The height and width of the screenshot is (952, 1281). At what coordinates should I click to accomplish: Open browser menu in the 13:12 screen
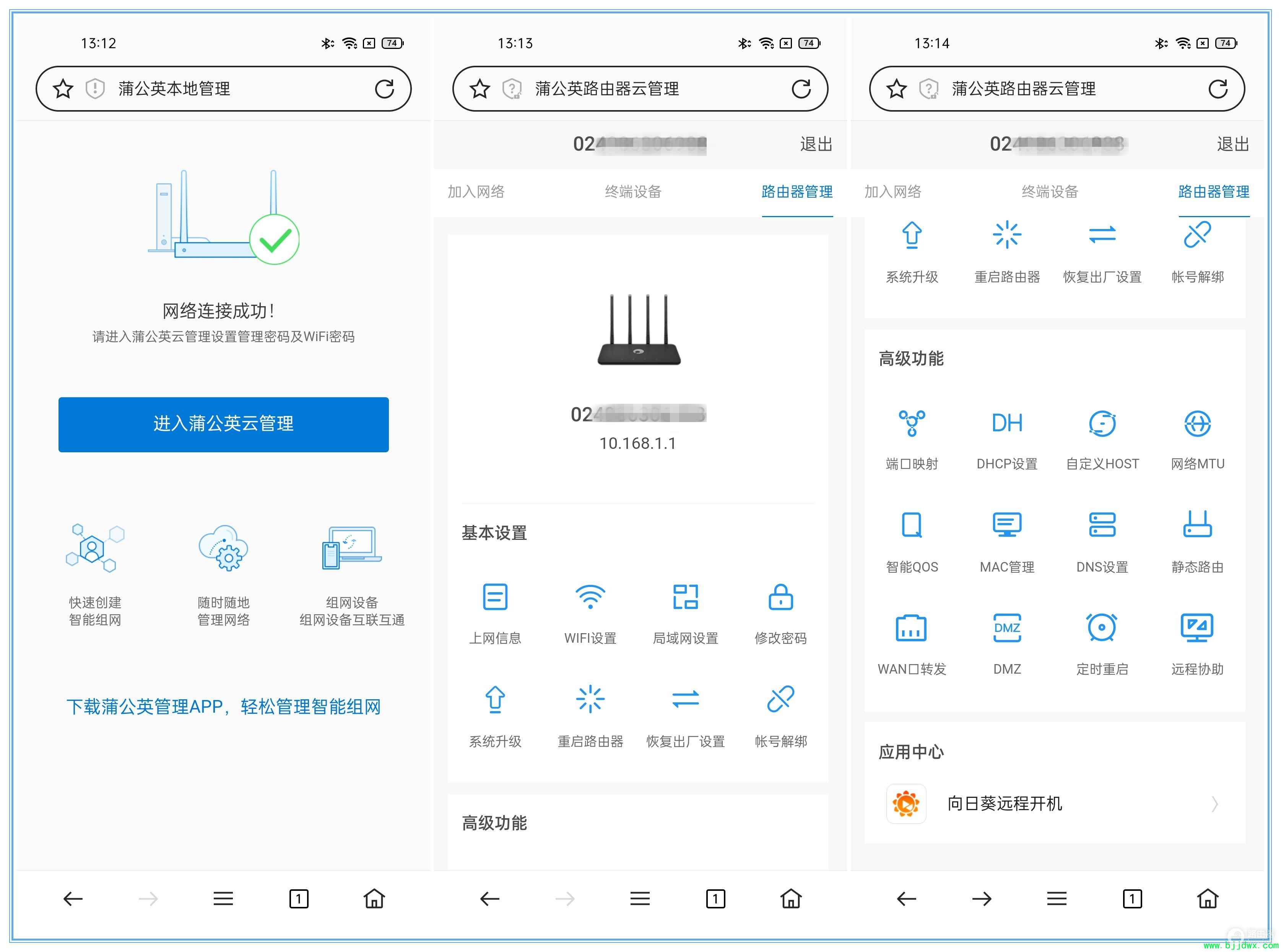(x=223, y=898)
